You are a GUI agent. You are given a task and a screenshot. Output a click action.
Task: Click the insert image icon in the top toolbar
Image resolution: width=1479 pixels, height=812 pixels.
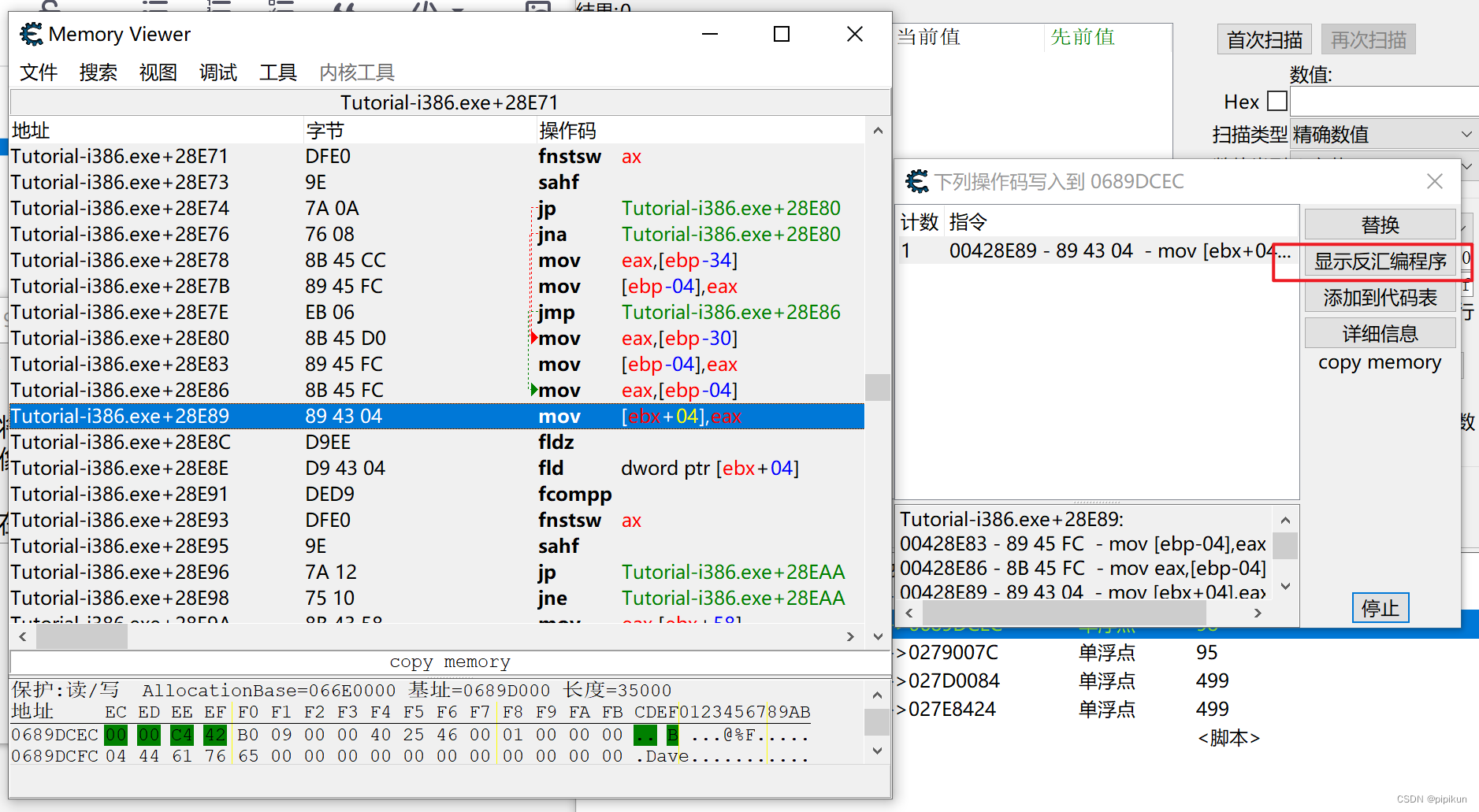pos(538,8)
